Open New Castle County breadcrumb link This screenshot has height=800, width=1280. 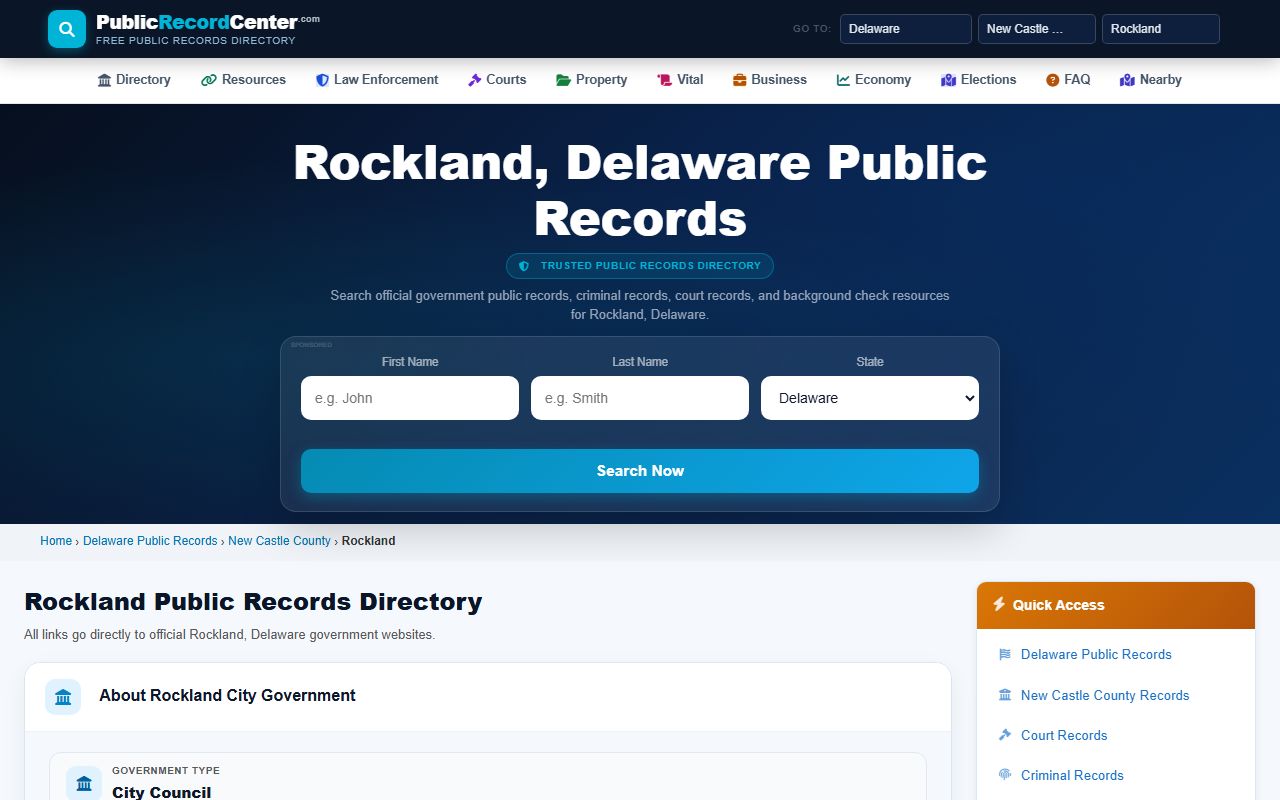279,541
